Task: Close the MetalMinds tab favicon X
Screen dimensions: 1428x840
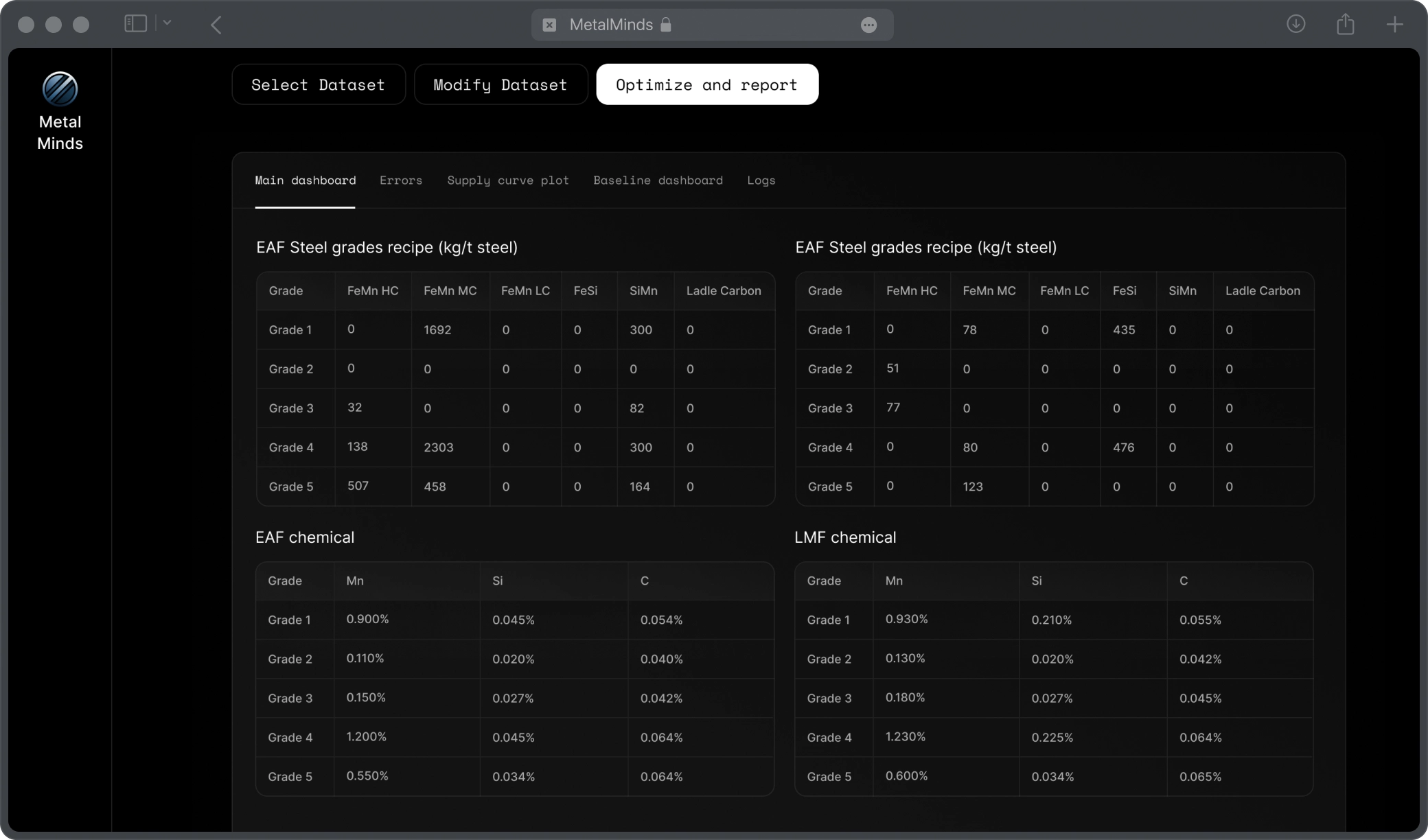Action: (549, 25)
